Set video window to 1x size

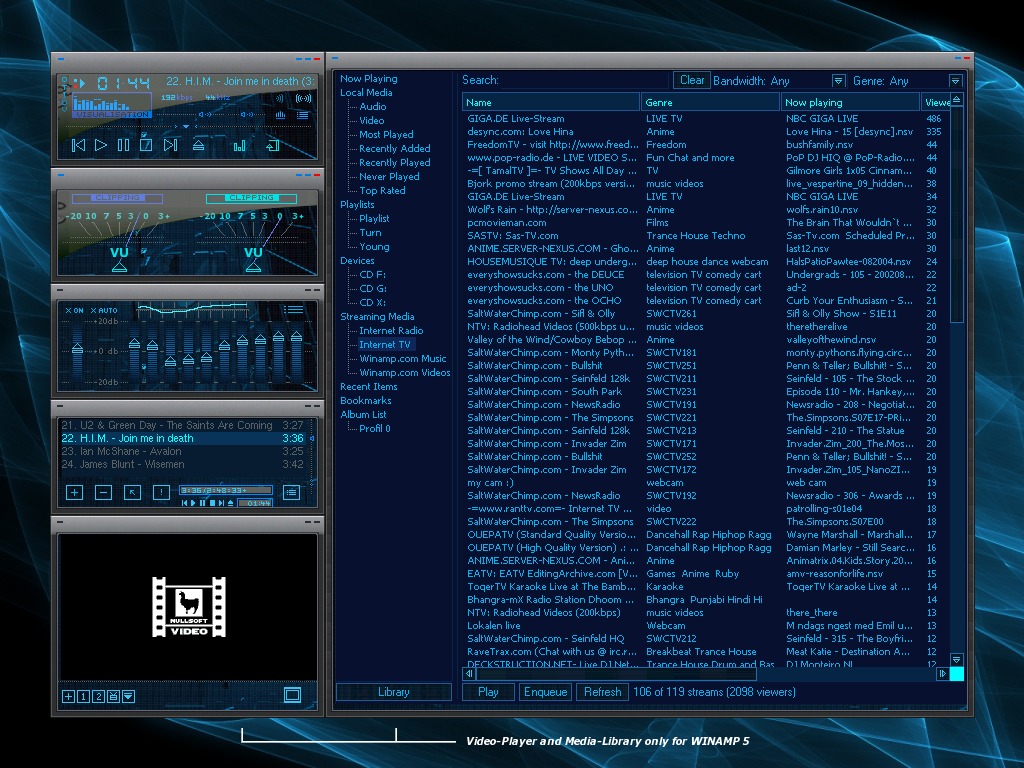coord(84,696)
